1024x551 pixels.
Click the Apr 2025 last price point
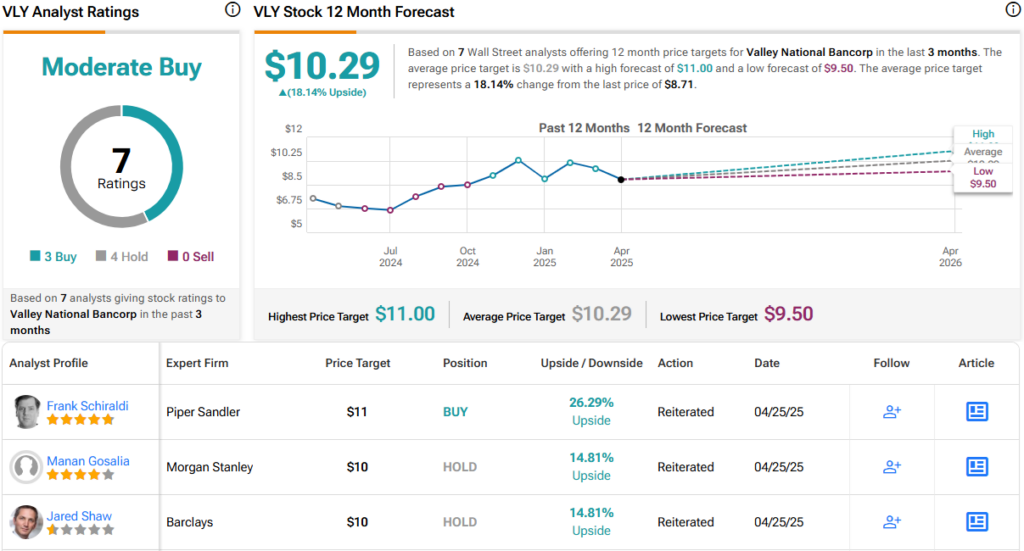click(x=621, y=180)
